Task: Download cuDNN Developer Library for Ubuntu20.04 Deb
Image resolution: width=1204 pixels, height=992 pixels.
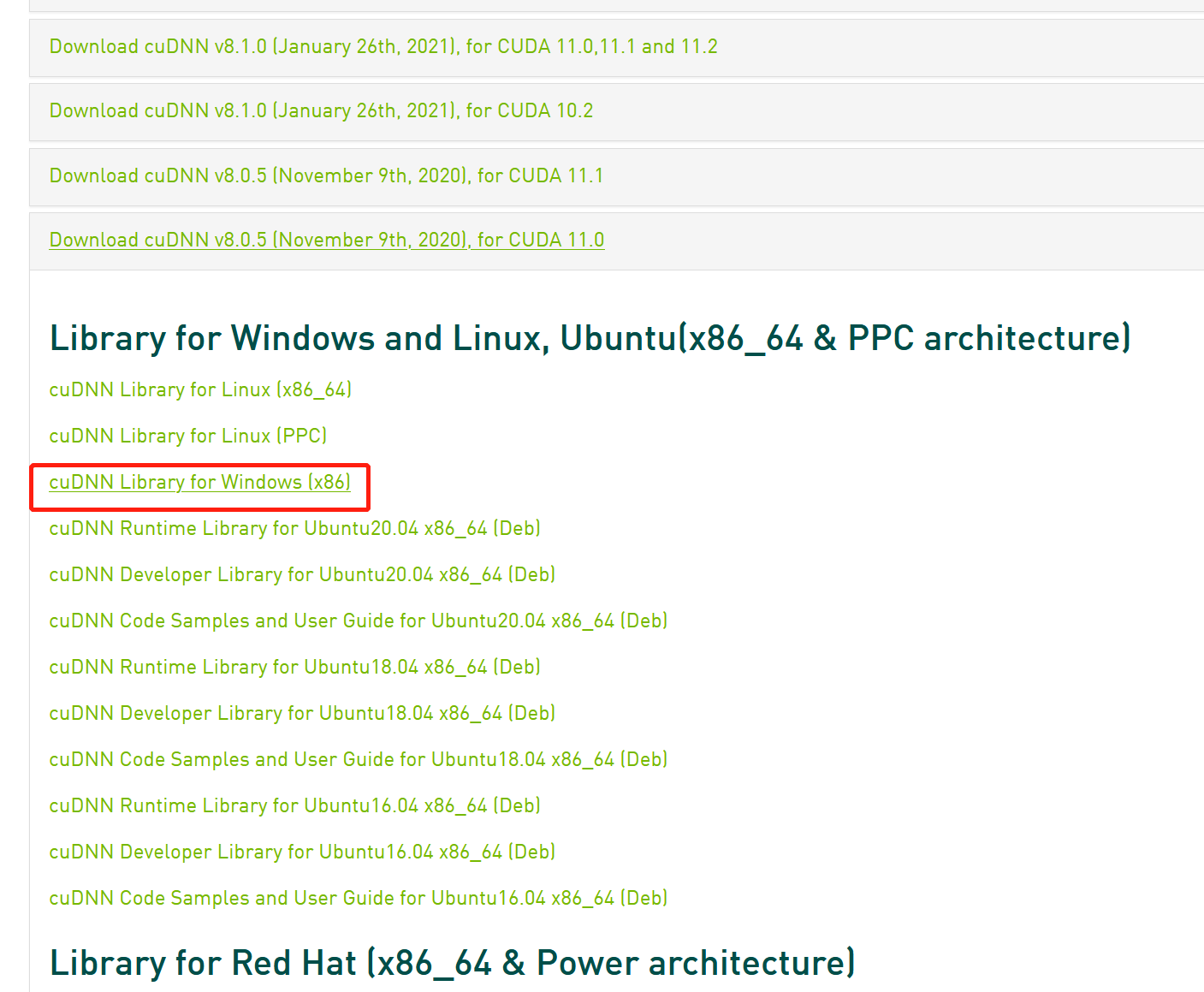Action: [x=303, y=574]
